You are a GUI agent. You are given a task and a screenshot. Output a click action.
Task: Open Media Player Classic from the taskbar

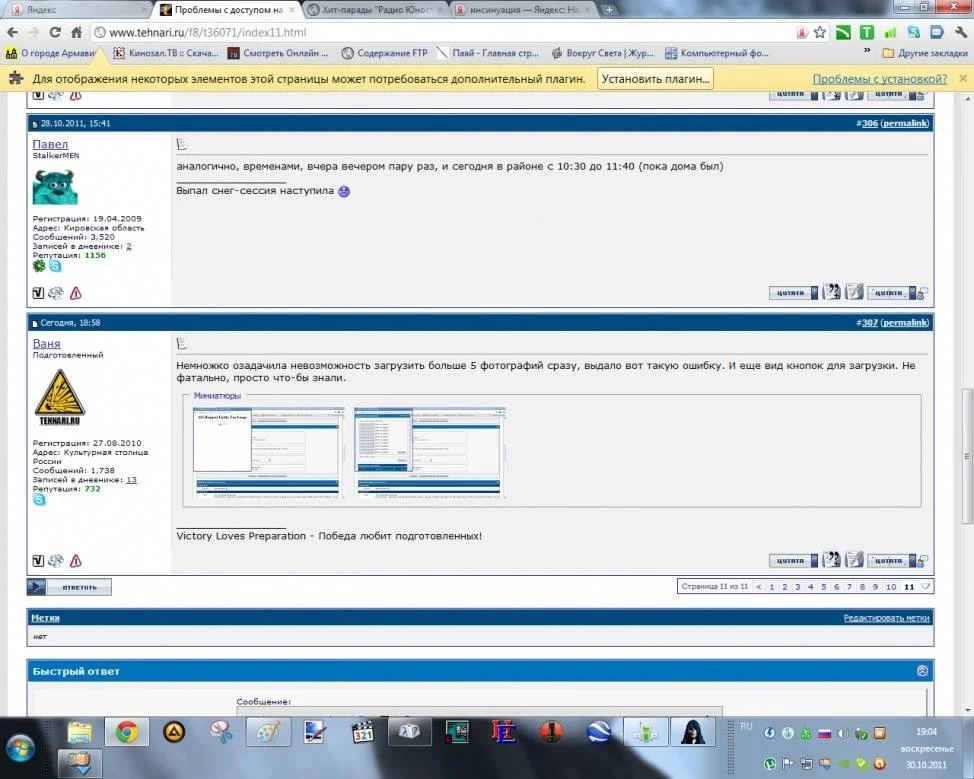pyautogui.click(x=362, y=733)
